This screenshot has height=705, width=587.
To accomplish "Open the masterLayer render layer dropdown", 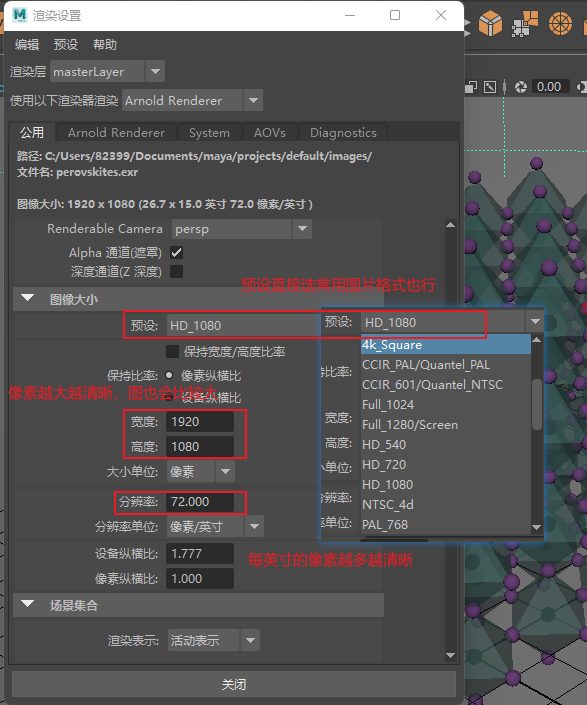I will [107, 71].
